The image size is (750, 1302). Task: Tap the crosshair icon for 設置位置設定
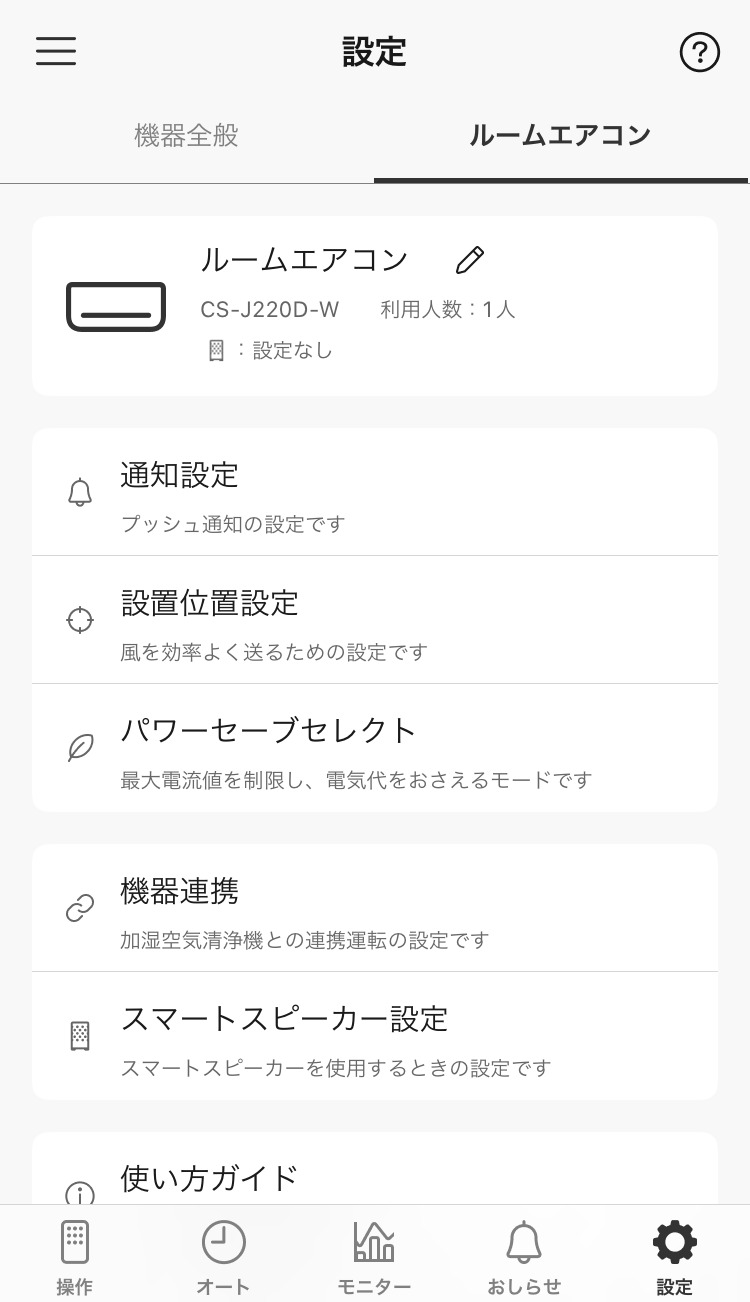(x=80, y=620)
